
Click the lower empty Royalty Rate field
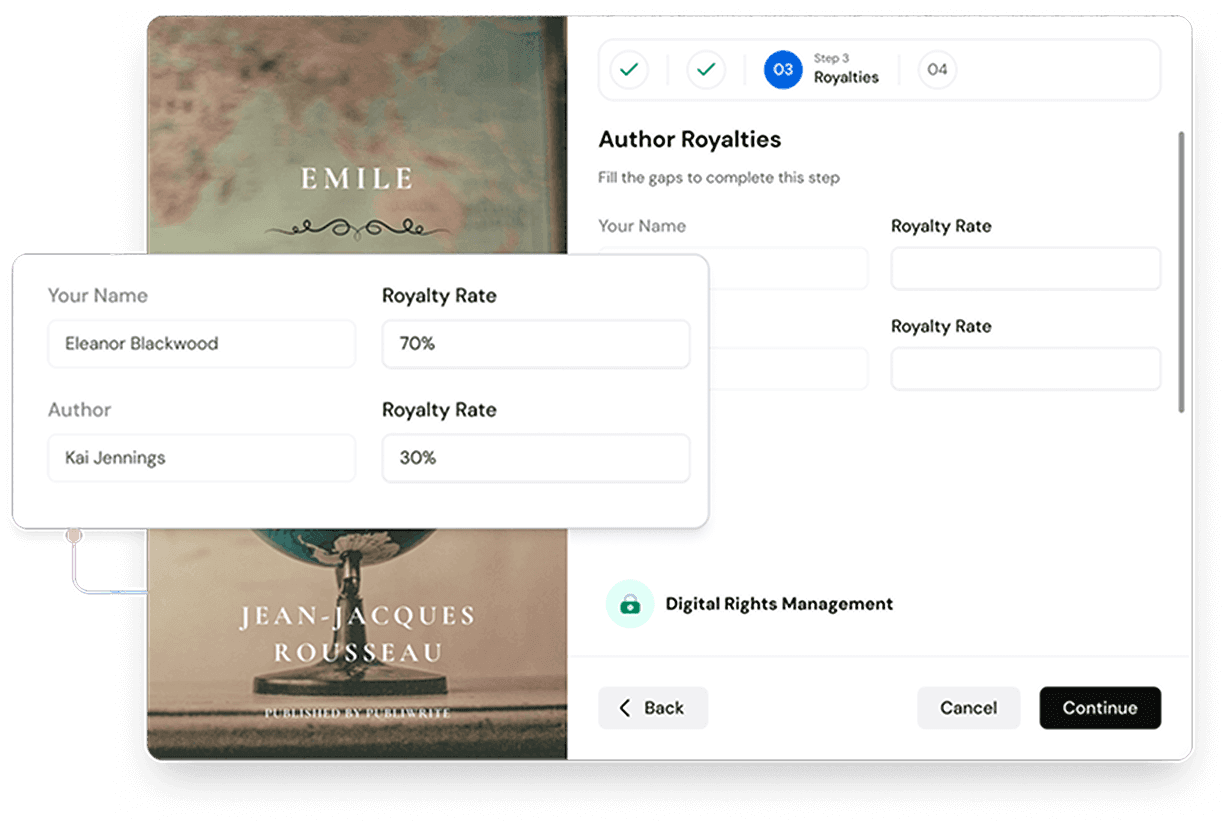click(1026, 369)
